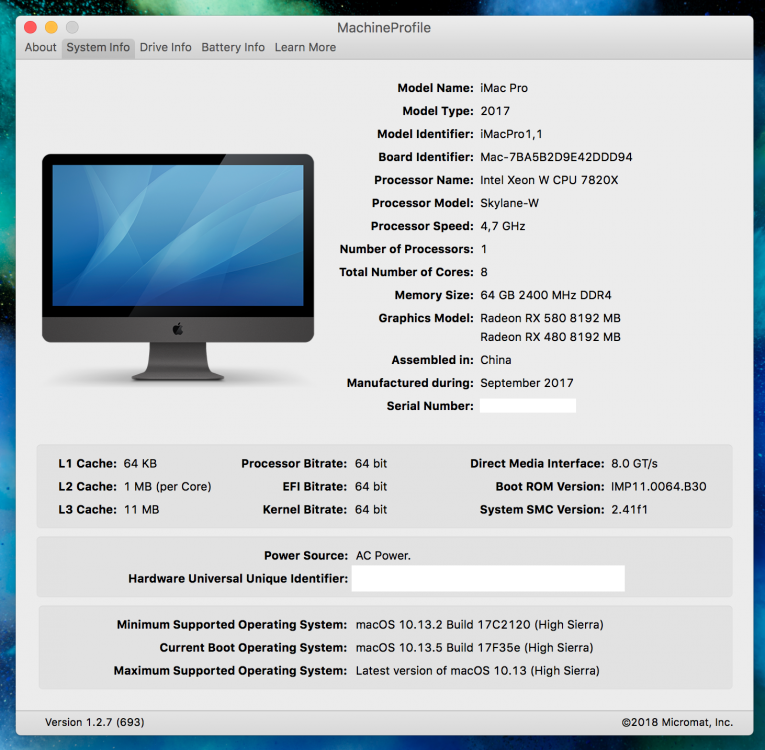Open the Learn More tab

coord(305,47)
